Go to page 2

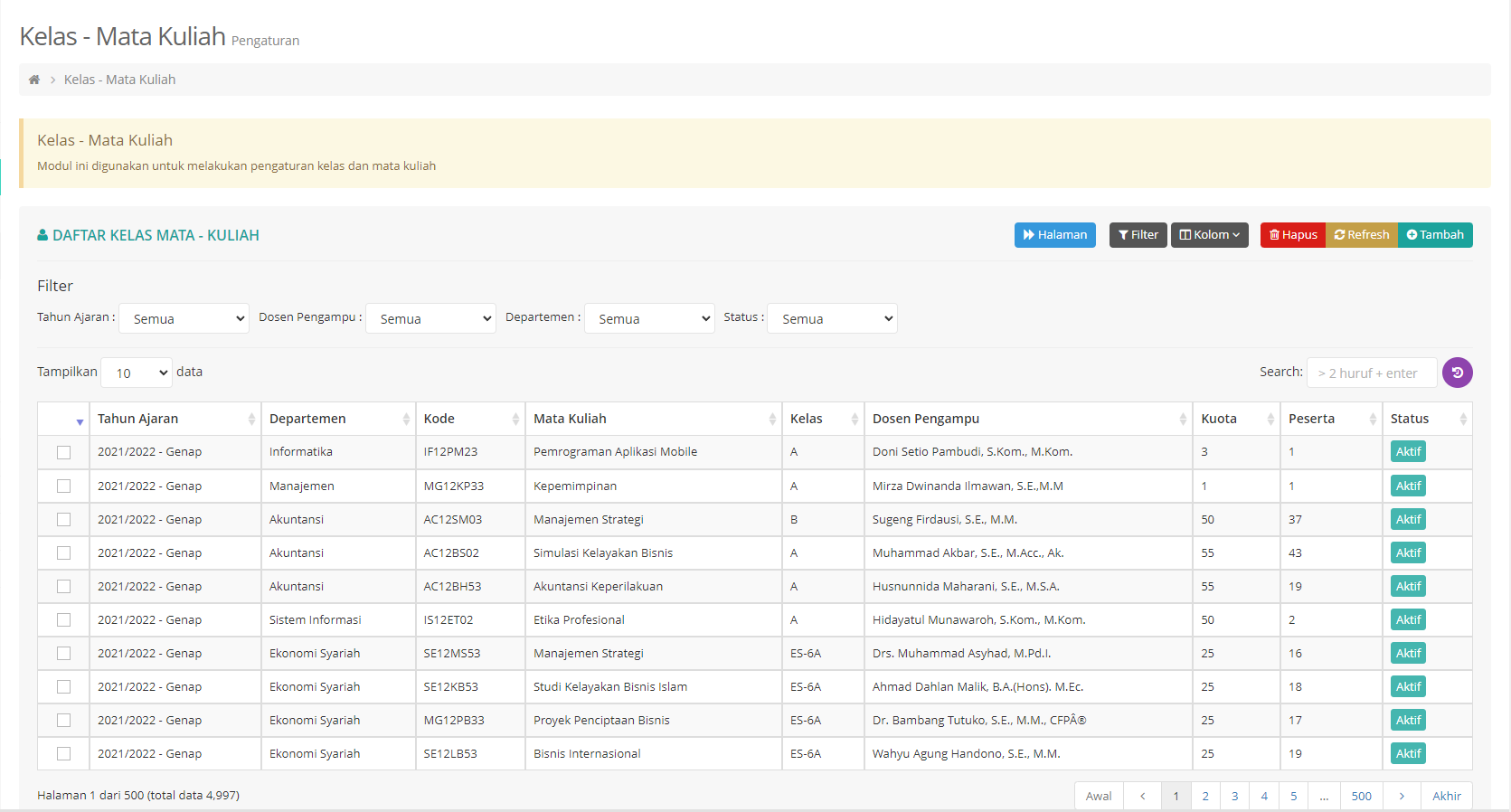click(x=1205, y=796)
